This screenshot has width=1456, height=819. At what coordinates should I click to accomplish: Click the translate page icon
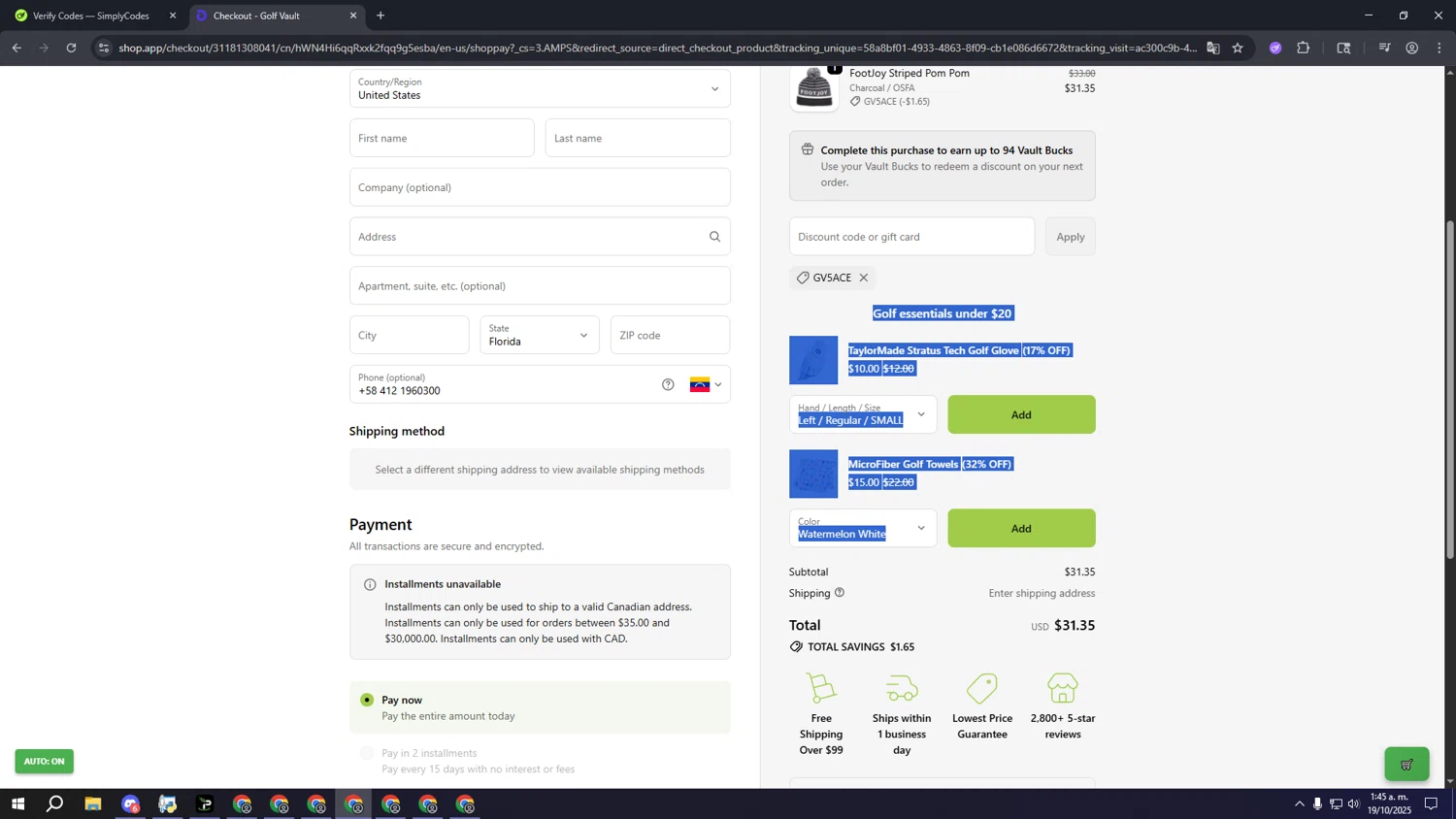[1213, 48]
